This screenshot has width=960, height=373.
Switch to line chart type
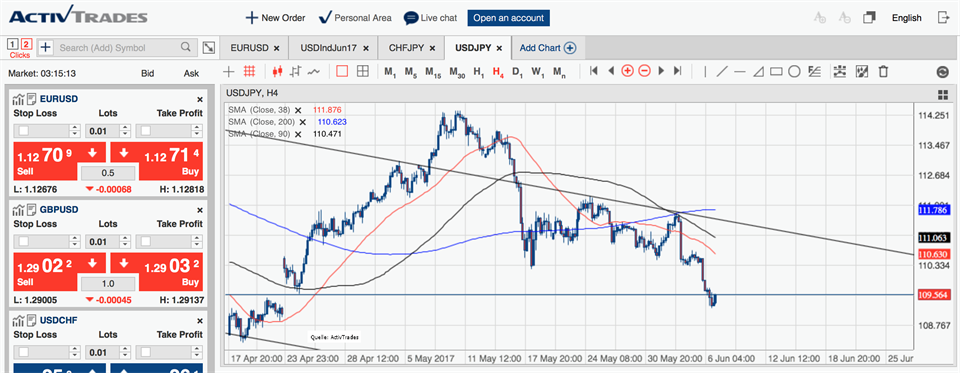314,72
